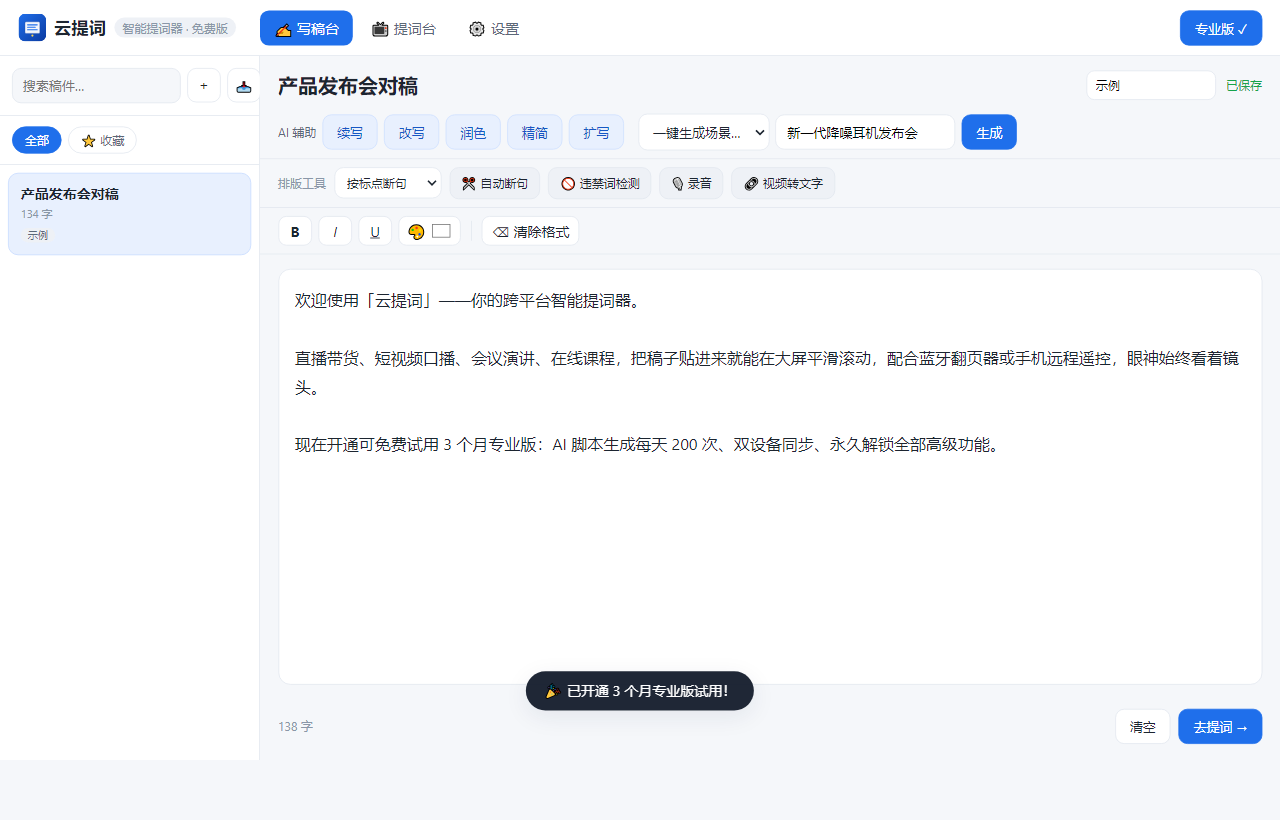
Task: Click the 138 字 word count
Action: coord(295,727)
